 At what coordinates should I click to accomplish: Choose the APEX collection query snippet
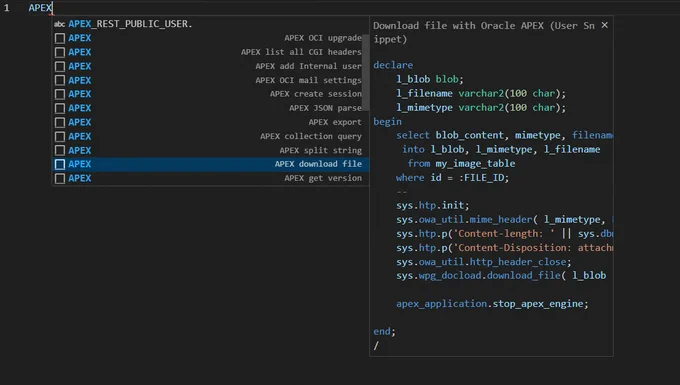(x=211, y=136)
